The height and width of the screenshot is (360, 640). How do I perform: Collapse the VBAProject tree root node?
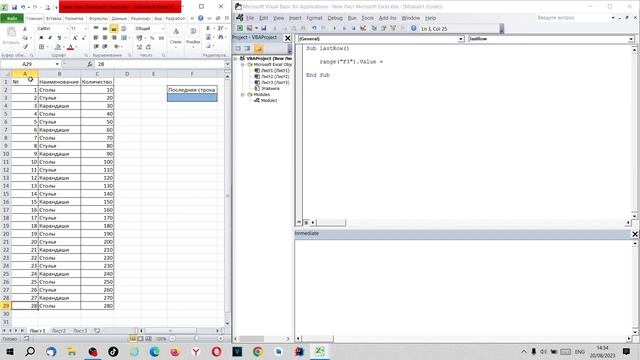[x=236, y=58]
